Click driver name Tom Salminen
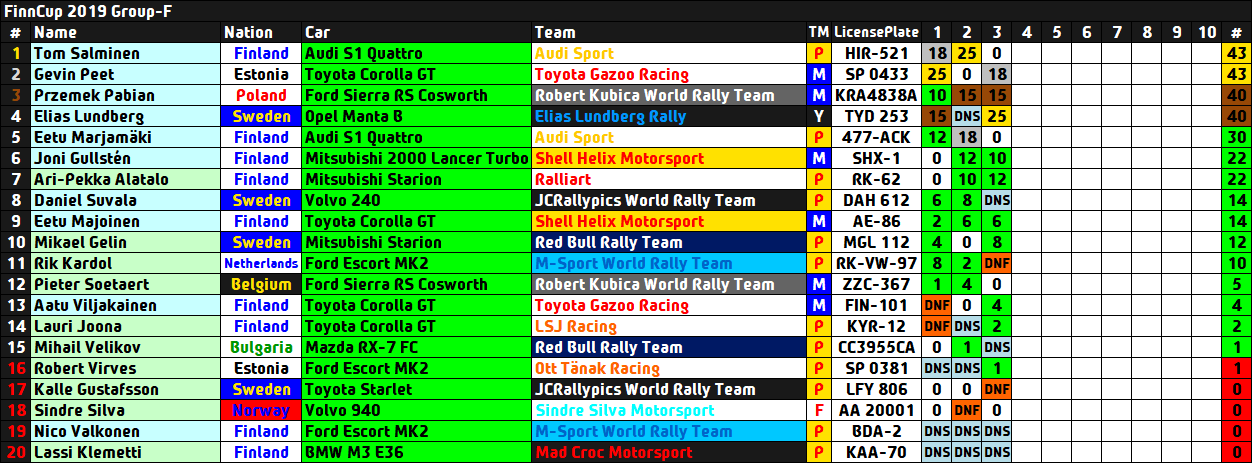 pos(87,53)
